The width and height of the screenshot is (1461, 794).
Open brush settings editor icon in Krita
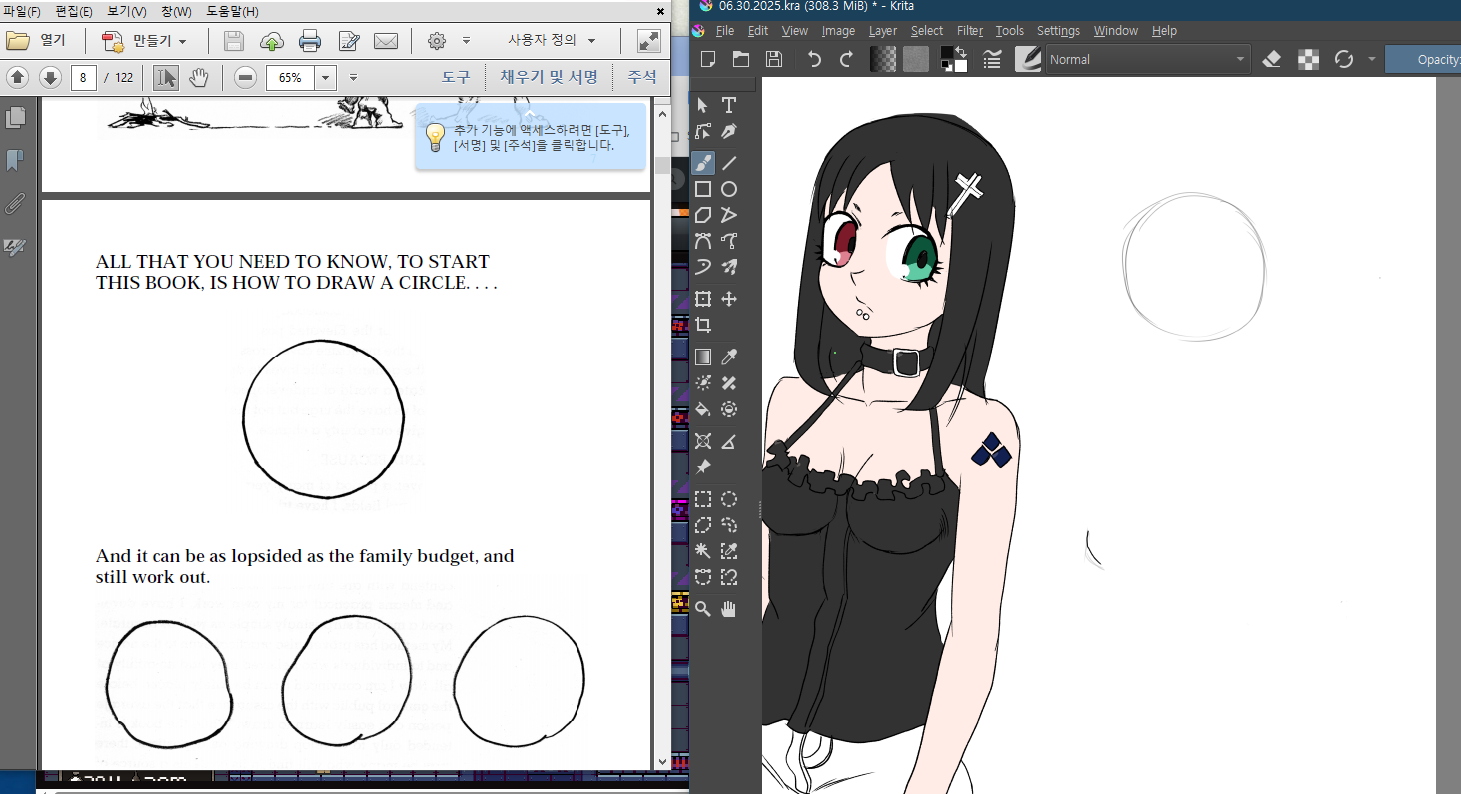click(x=992, y=59)
